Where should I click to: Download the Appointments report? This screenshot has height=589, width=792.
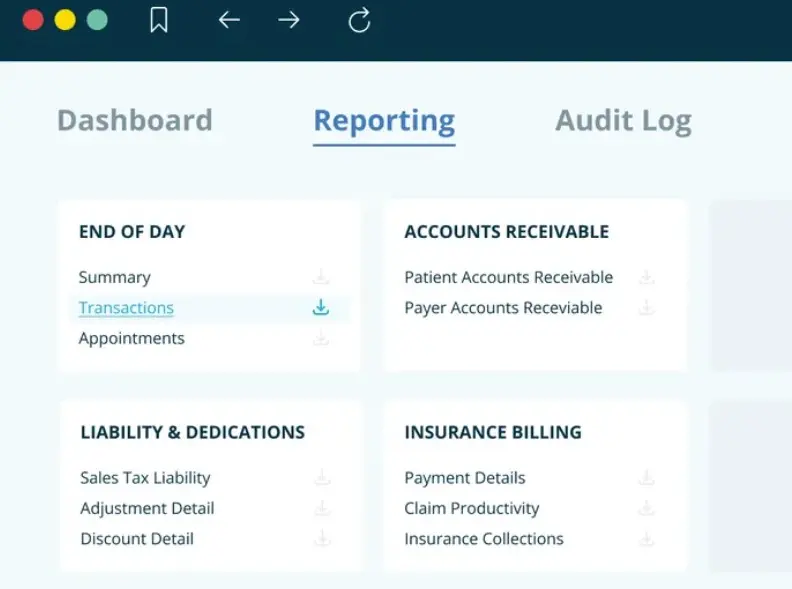[x=321, y=337]
